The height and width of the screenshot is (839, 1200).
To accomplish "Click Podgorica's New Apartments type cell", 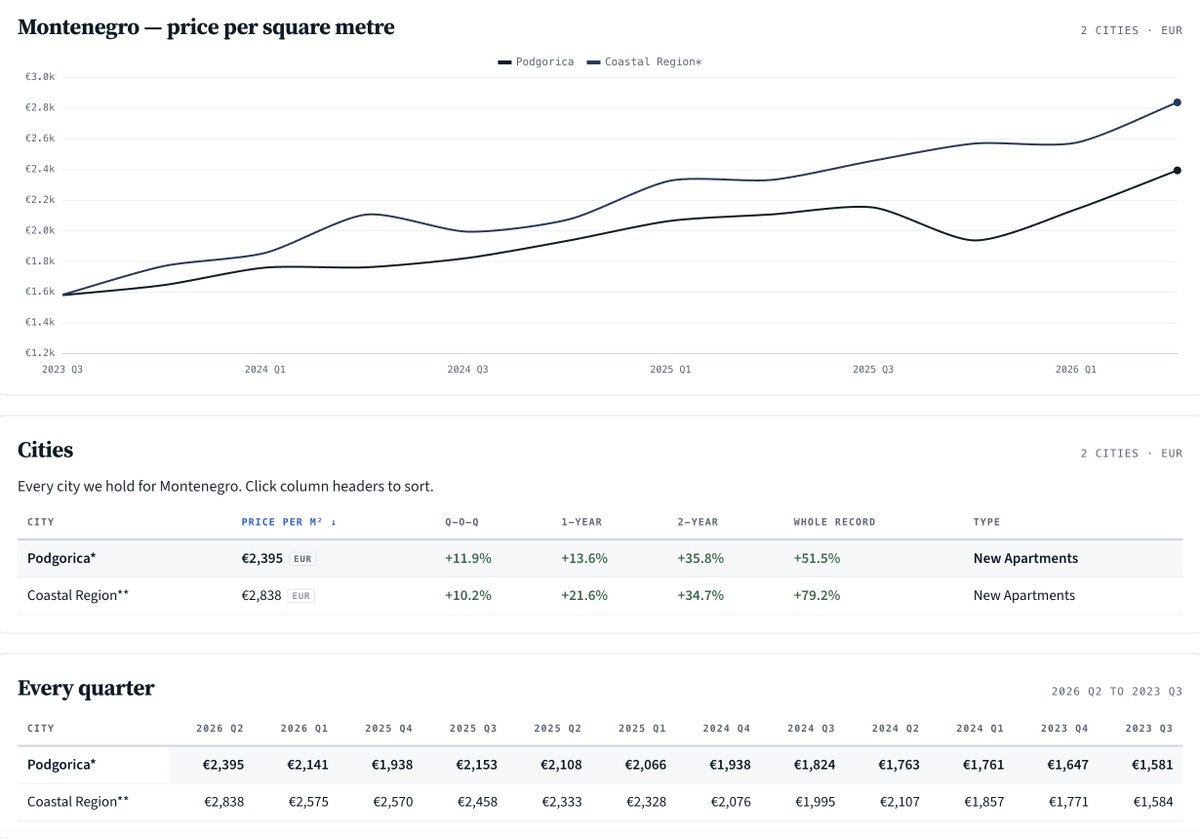I will click(1026, 558).
